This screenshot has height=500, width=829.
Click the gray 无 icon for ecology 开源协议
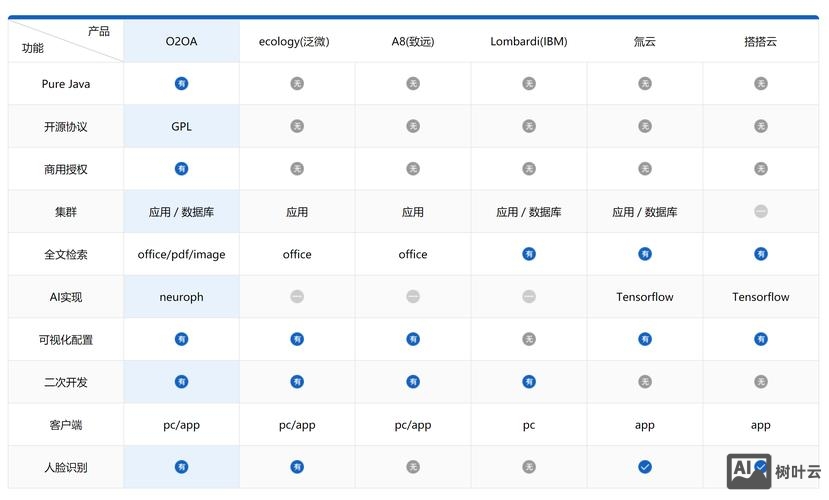(x=297, y=127)
